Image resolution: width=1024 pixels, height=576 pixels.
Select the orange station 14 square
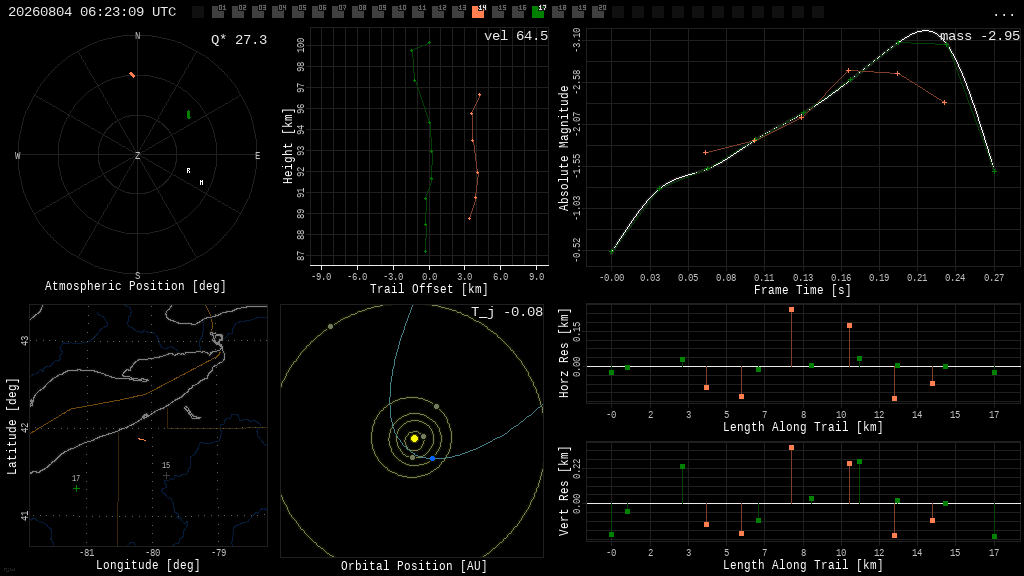[x=478, y=12]
